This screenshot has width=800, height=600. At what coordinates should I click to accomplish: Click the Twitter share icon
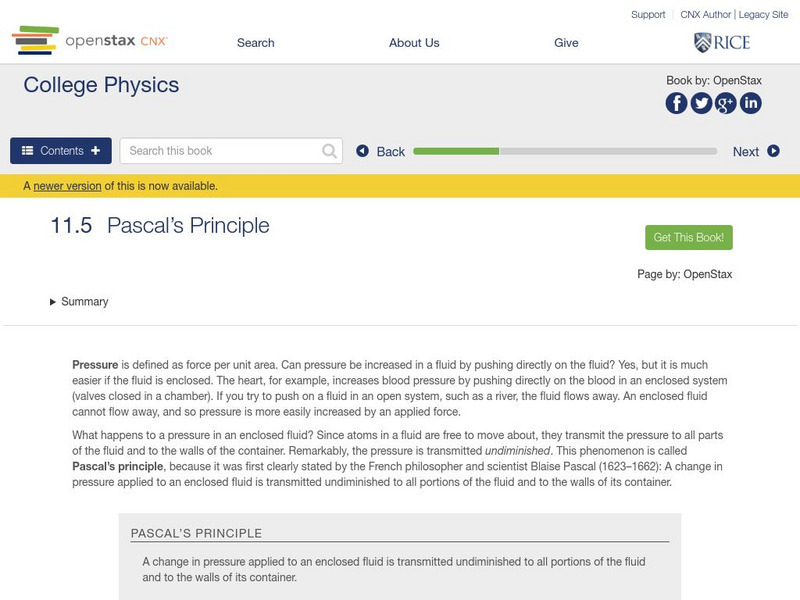(701, 103)
